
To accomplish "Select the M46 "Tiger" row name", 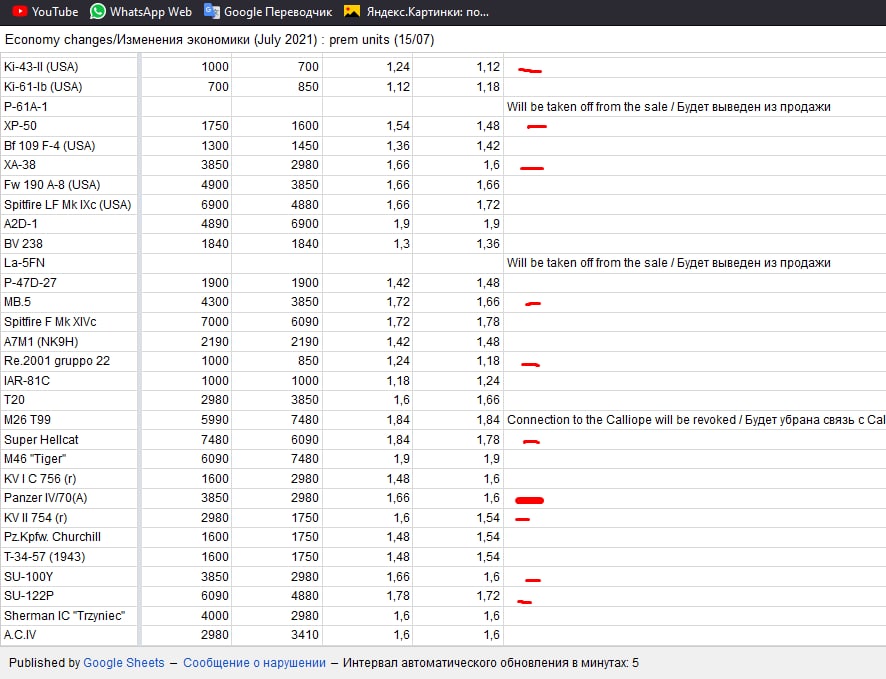I will click(x=35, y=459).
